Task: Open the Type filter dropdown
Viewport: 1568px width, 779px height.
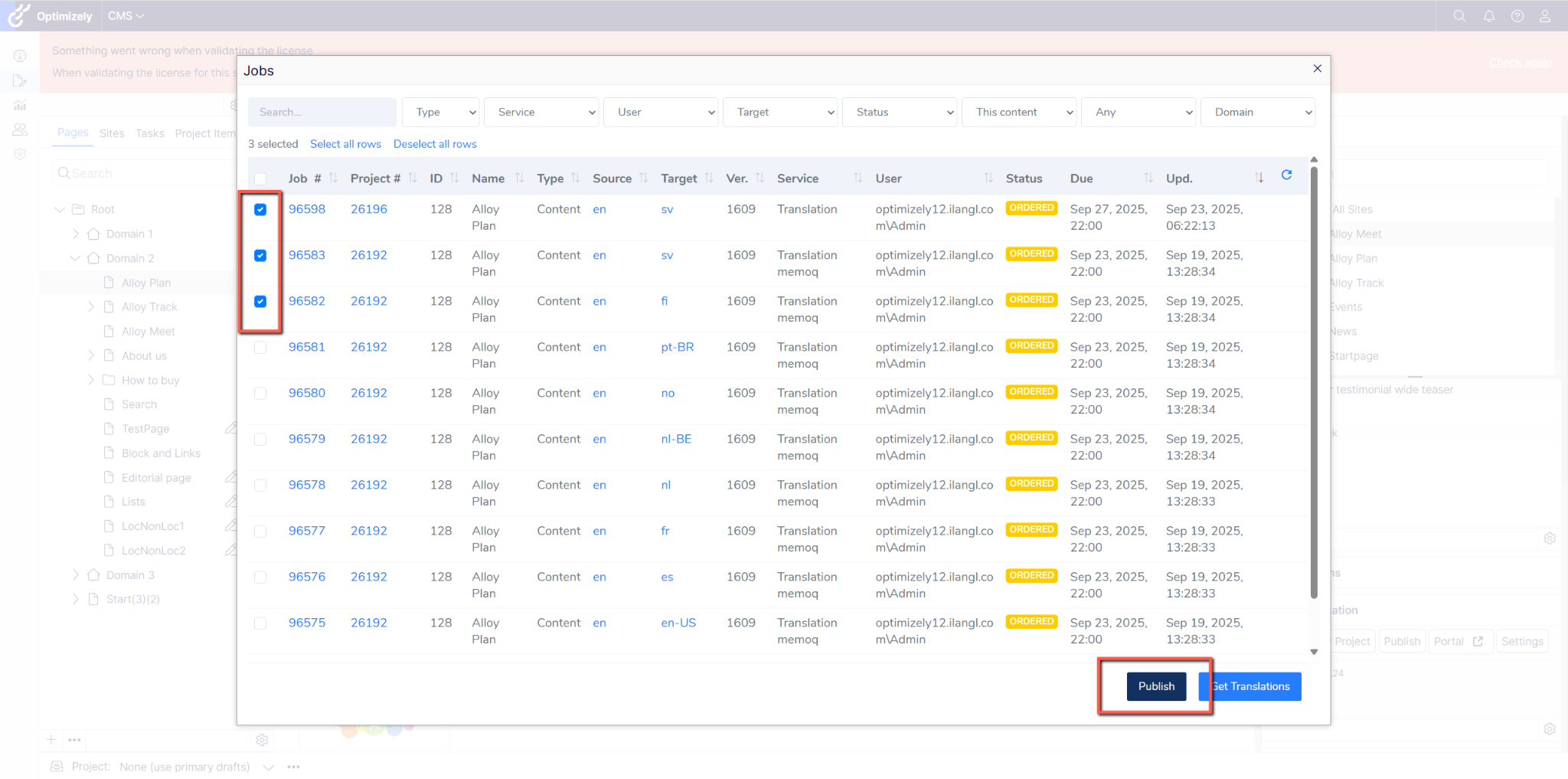Action: coord(441,112)
